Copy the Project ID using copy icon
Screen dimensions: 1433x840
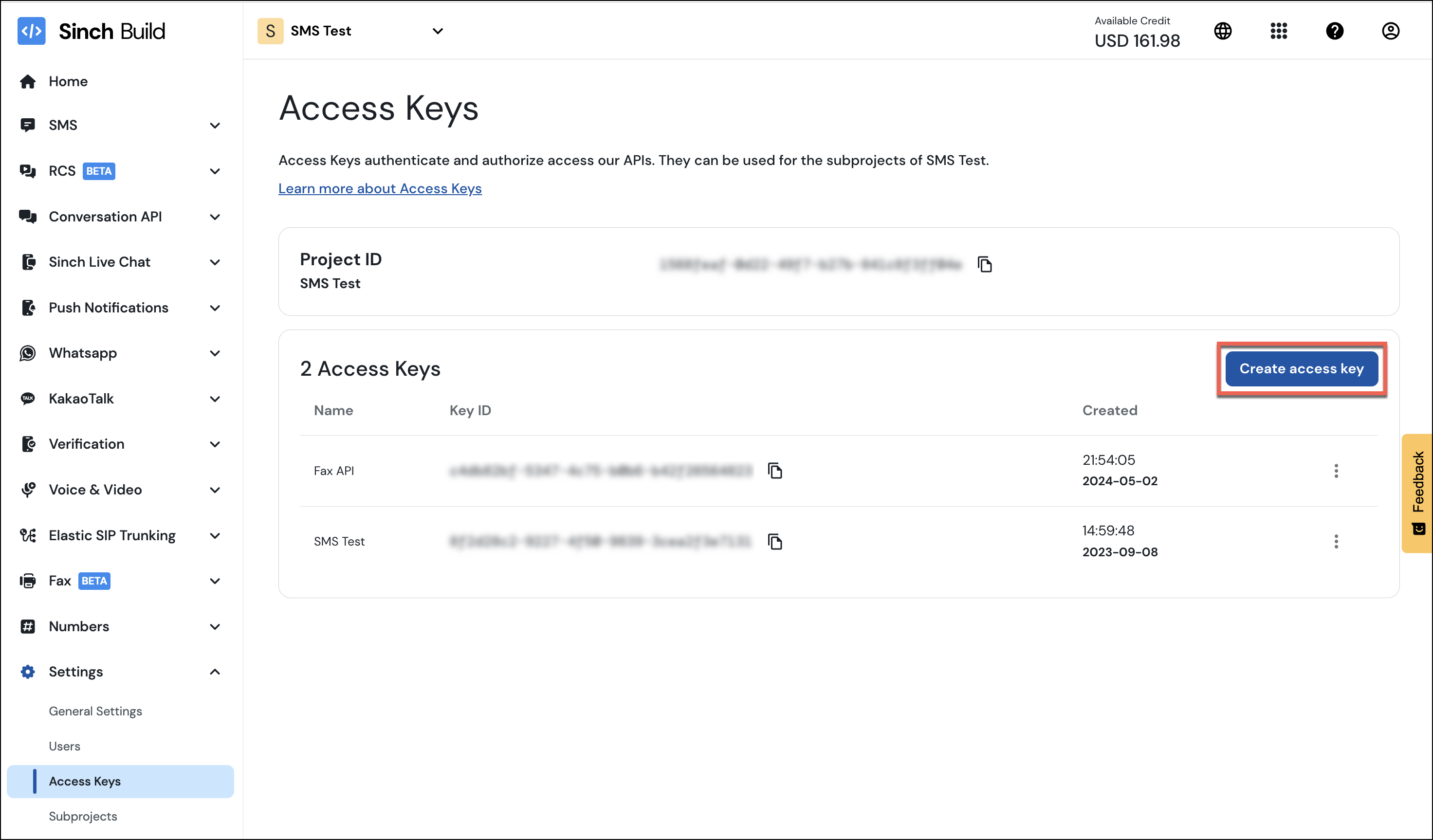click(x=984, y=264)
